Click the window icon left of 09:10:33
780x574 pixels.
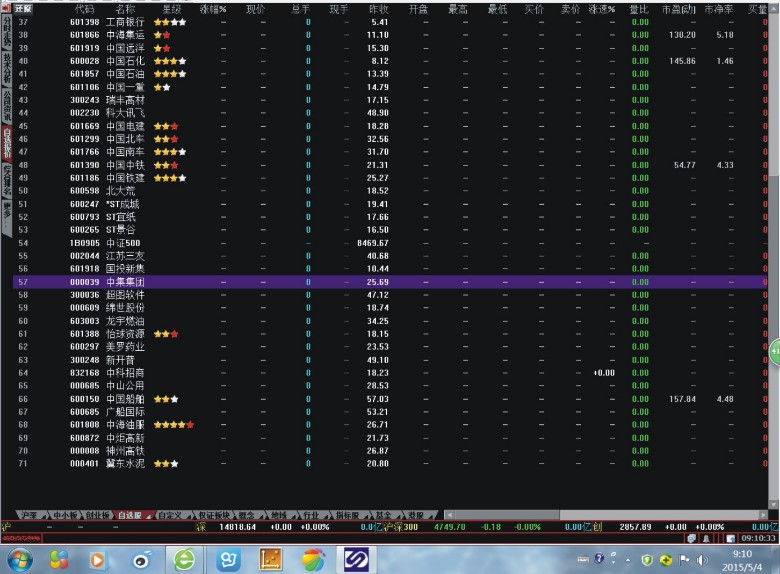[730, 538]
